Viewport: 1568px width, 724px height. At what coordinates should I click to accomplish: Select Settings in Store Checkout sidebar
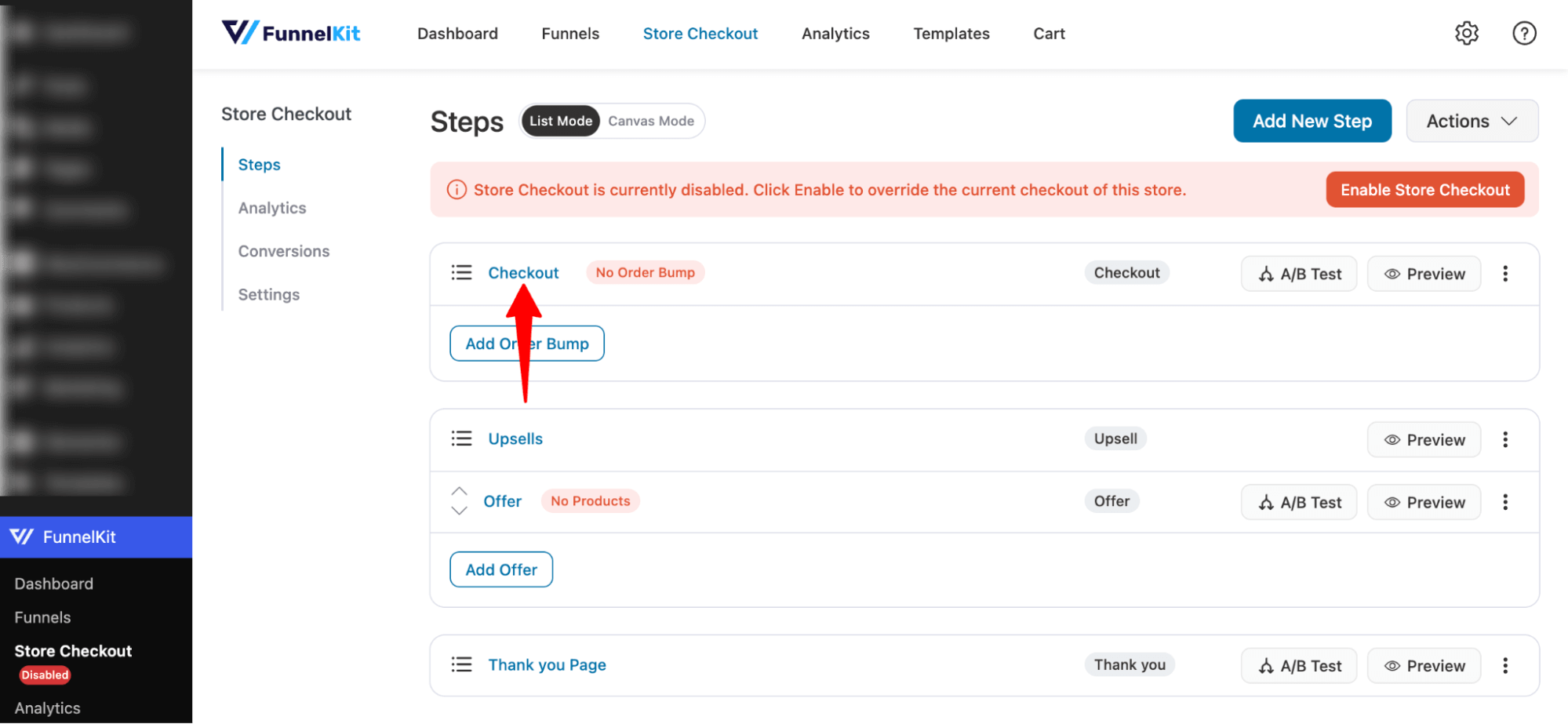coord(269,294)
